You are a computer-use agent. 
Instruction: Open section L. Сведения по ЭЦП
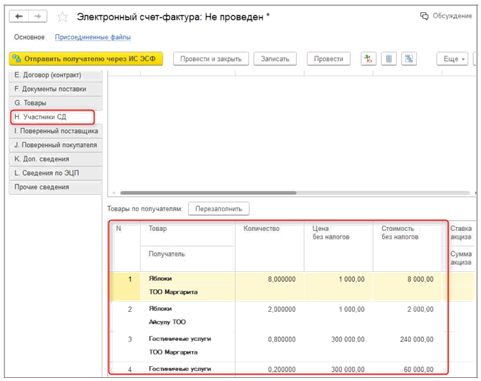click(55, 173)
